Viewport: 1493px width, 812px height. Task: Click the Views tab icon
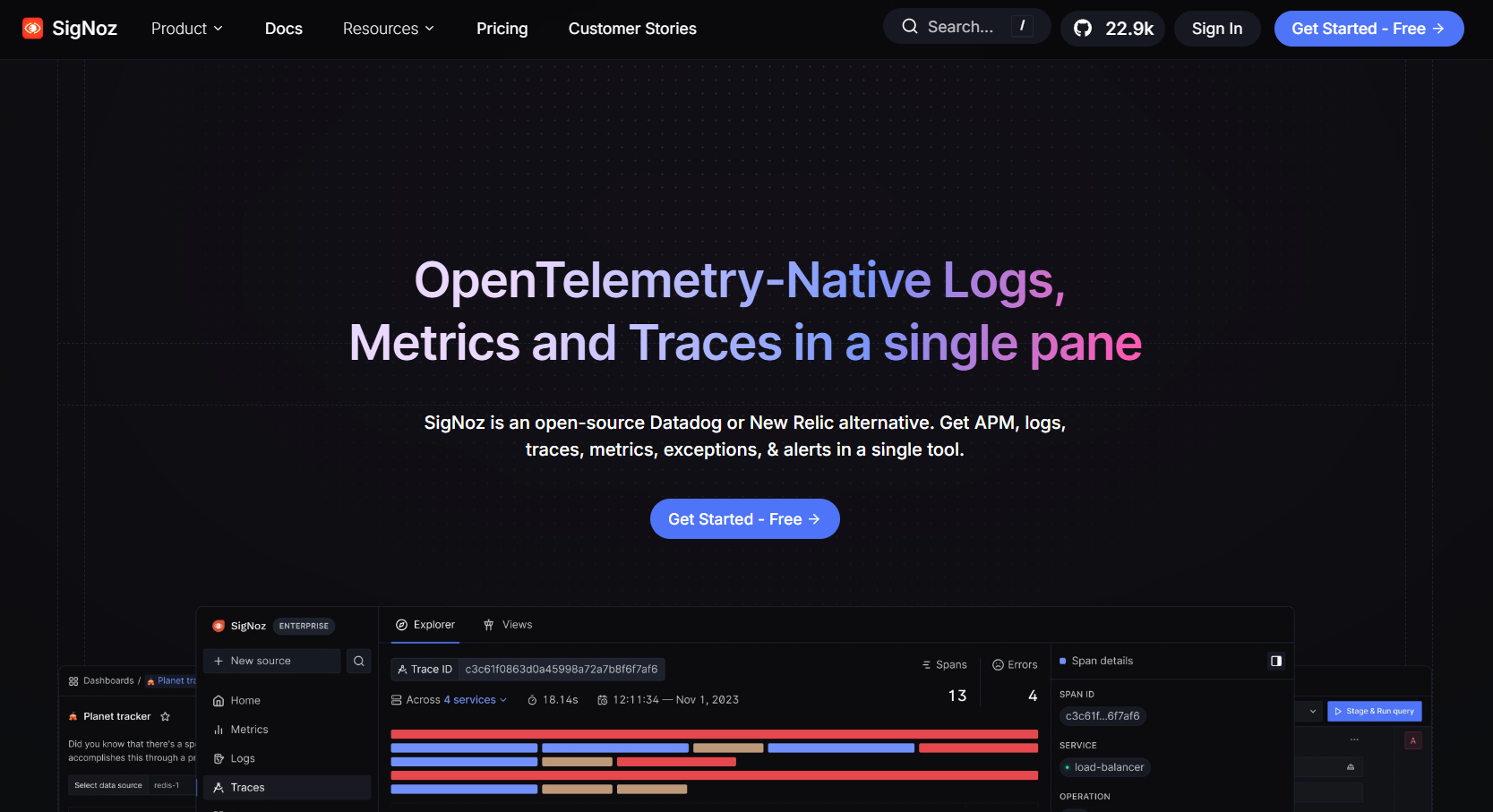point(489,625)
